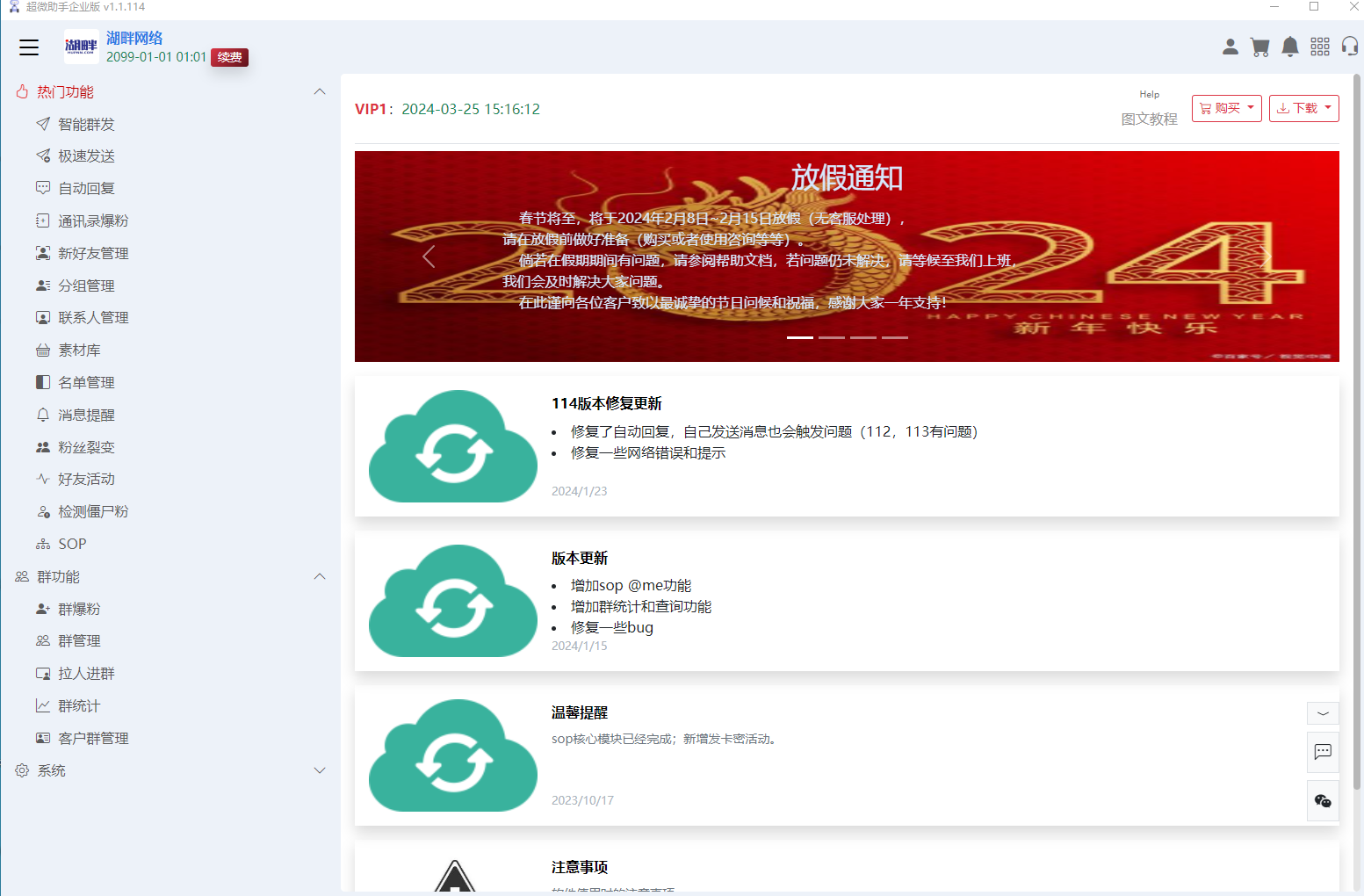Screen dimensions: 1364x896
Task: Open the 智能群发 feature
Action: (x=85, y=124)
